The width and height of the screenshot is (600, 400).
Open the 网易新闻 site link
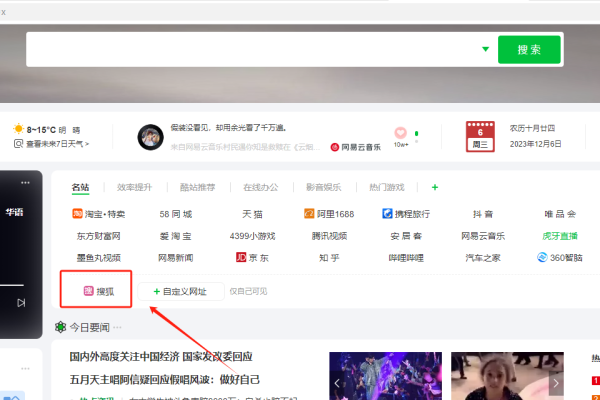click(176, 258)
